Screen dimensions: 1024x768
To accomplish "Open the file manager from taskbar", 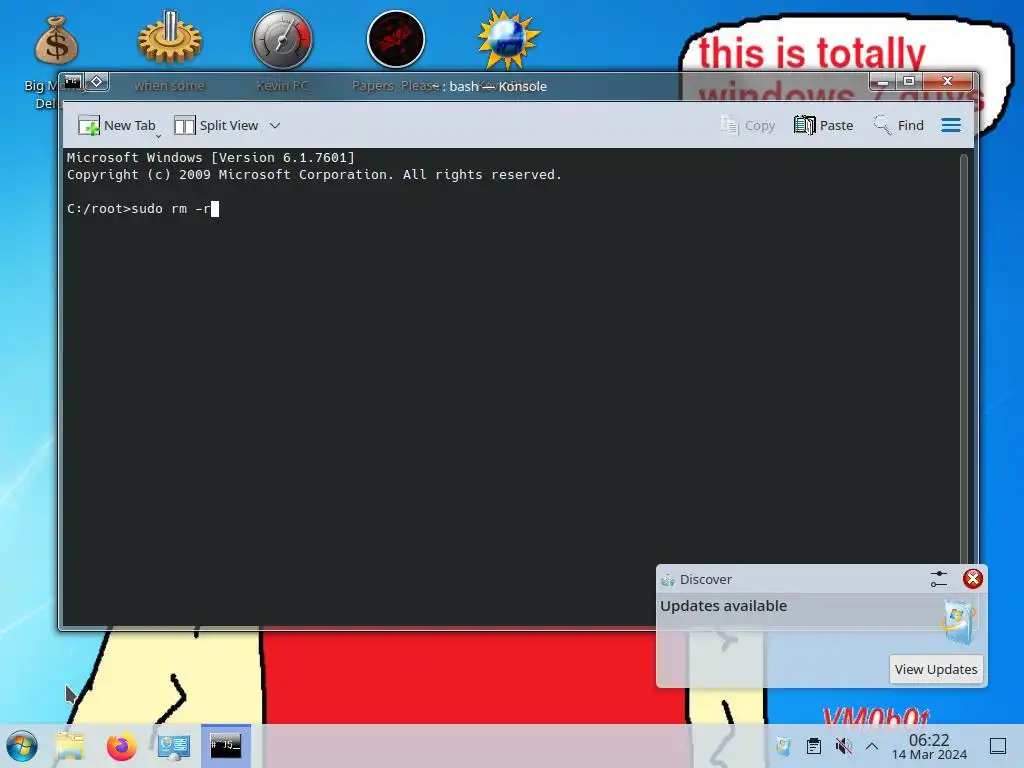I will tap(70, 746).
